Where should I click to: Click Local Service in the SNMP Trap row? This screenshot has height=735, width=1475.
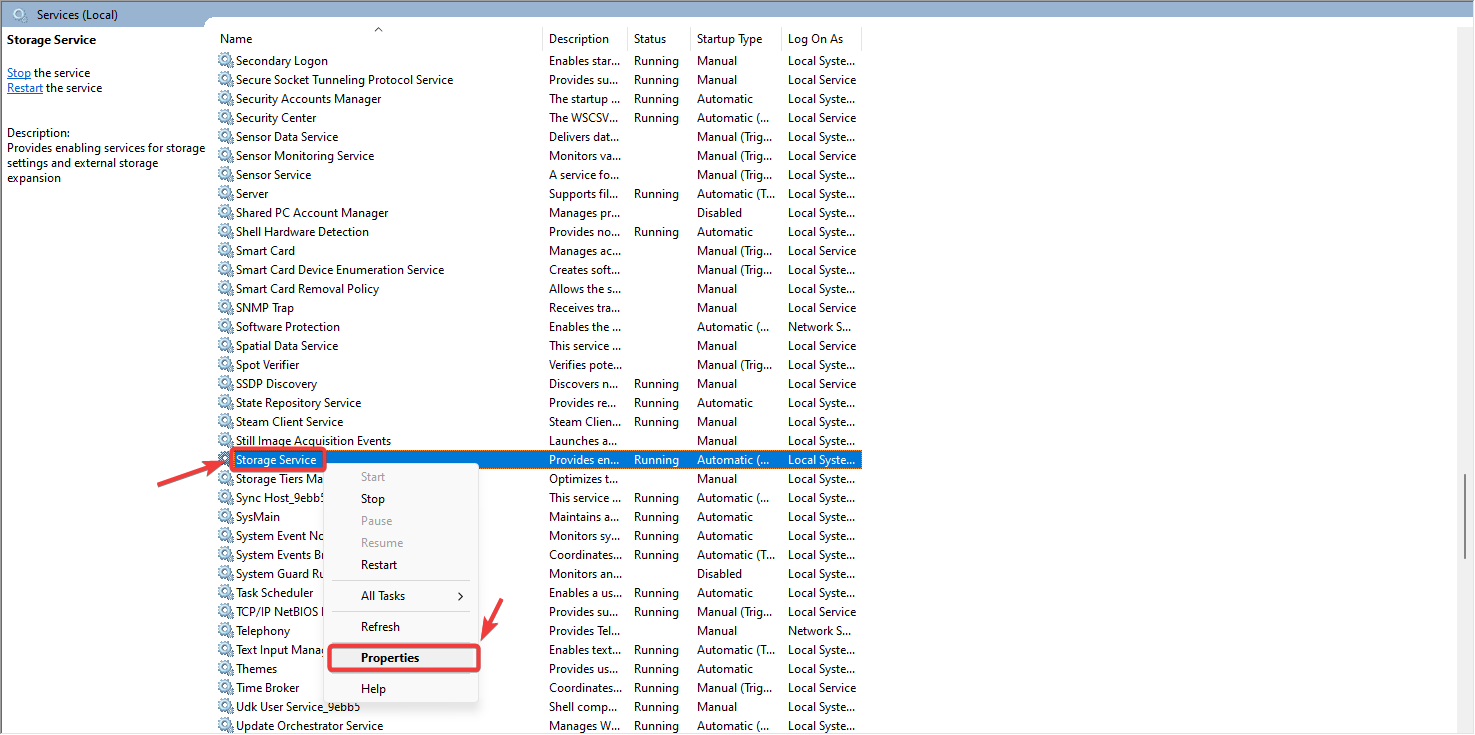point(822,308)
